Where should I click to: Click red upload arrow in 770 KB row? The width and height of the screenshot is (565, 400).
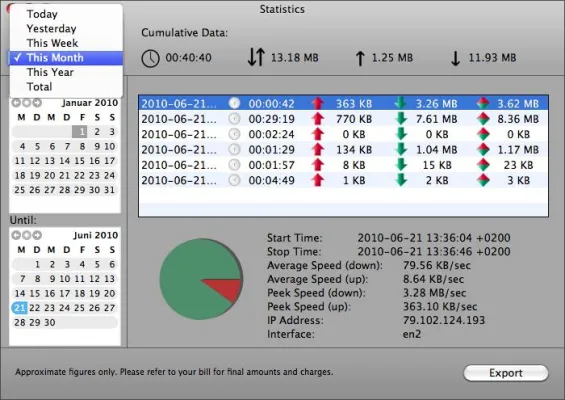317,119
